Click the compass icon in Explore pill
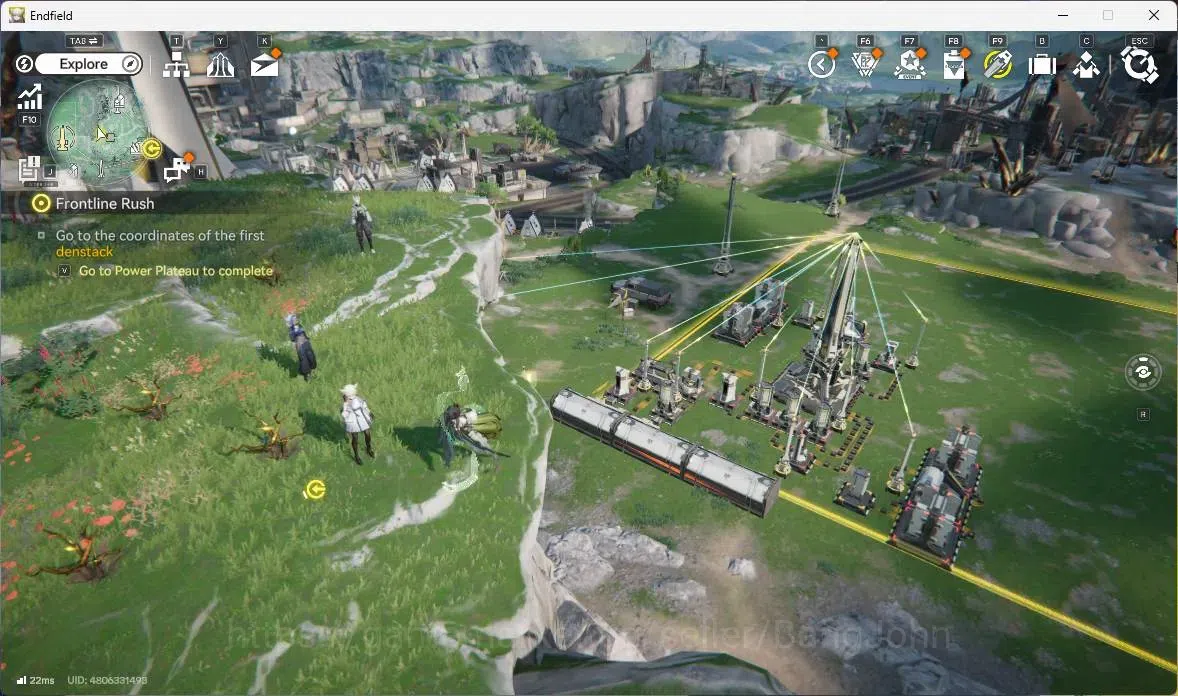 point(130,64)
